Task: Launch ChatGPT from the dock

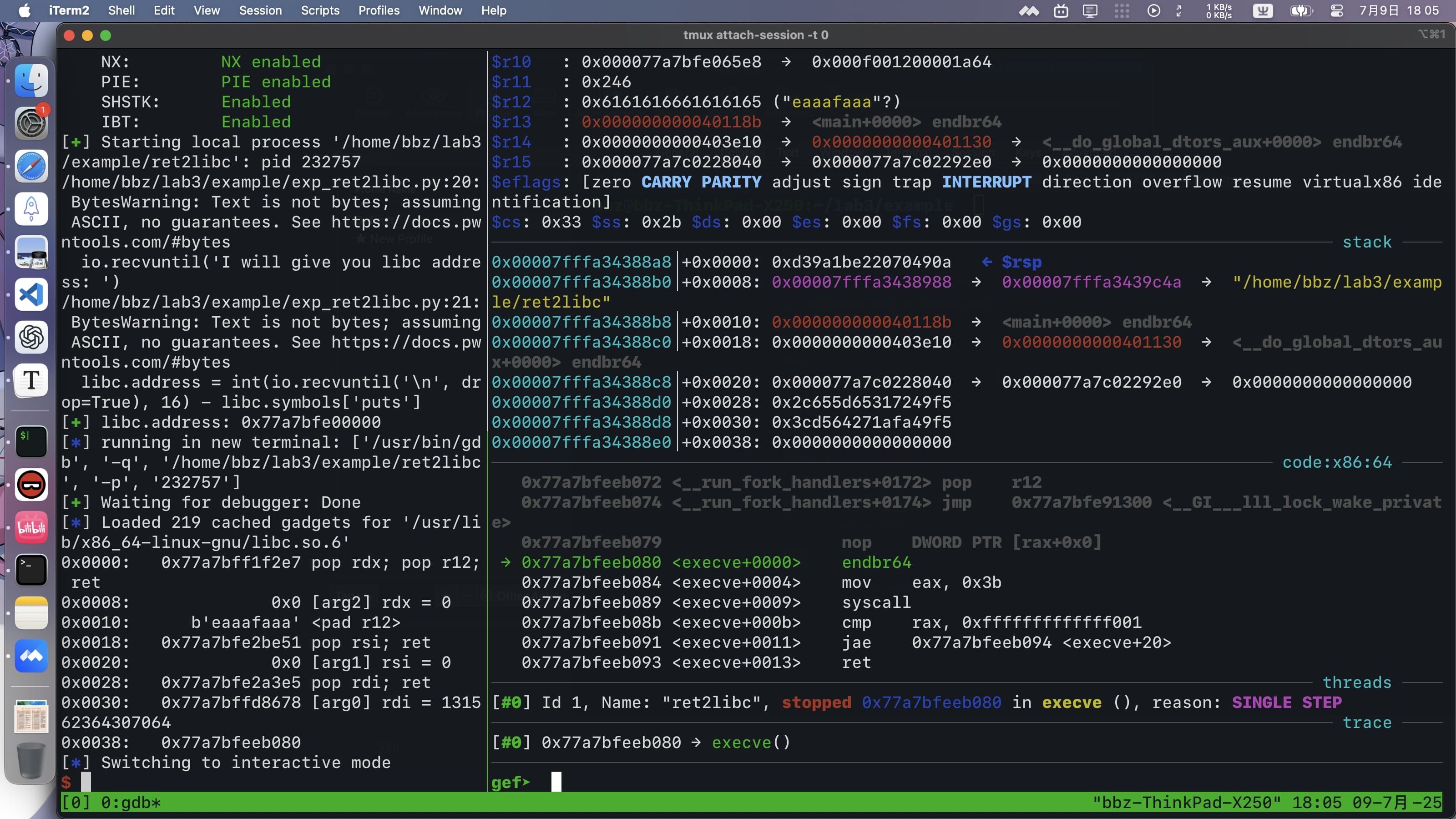Action: 31,338
